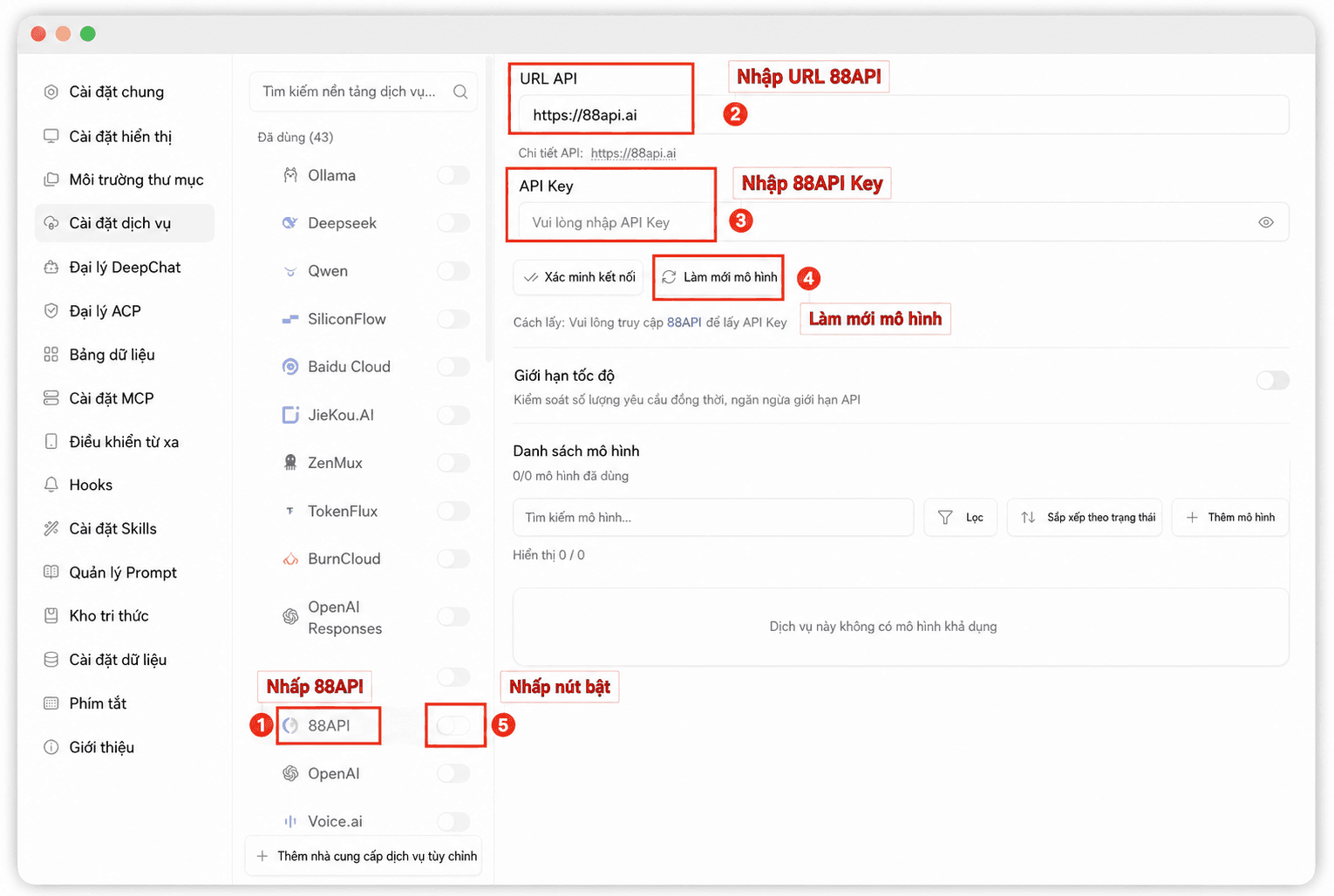Go to Kho tri thức
Image resolution: width=1334 pixels, height=896 pixels.
coord(125,616)
